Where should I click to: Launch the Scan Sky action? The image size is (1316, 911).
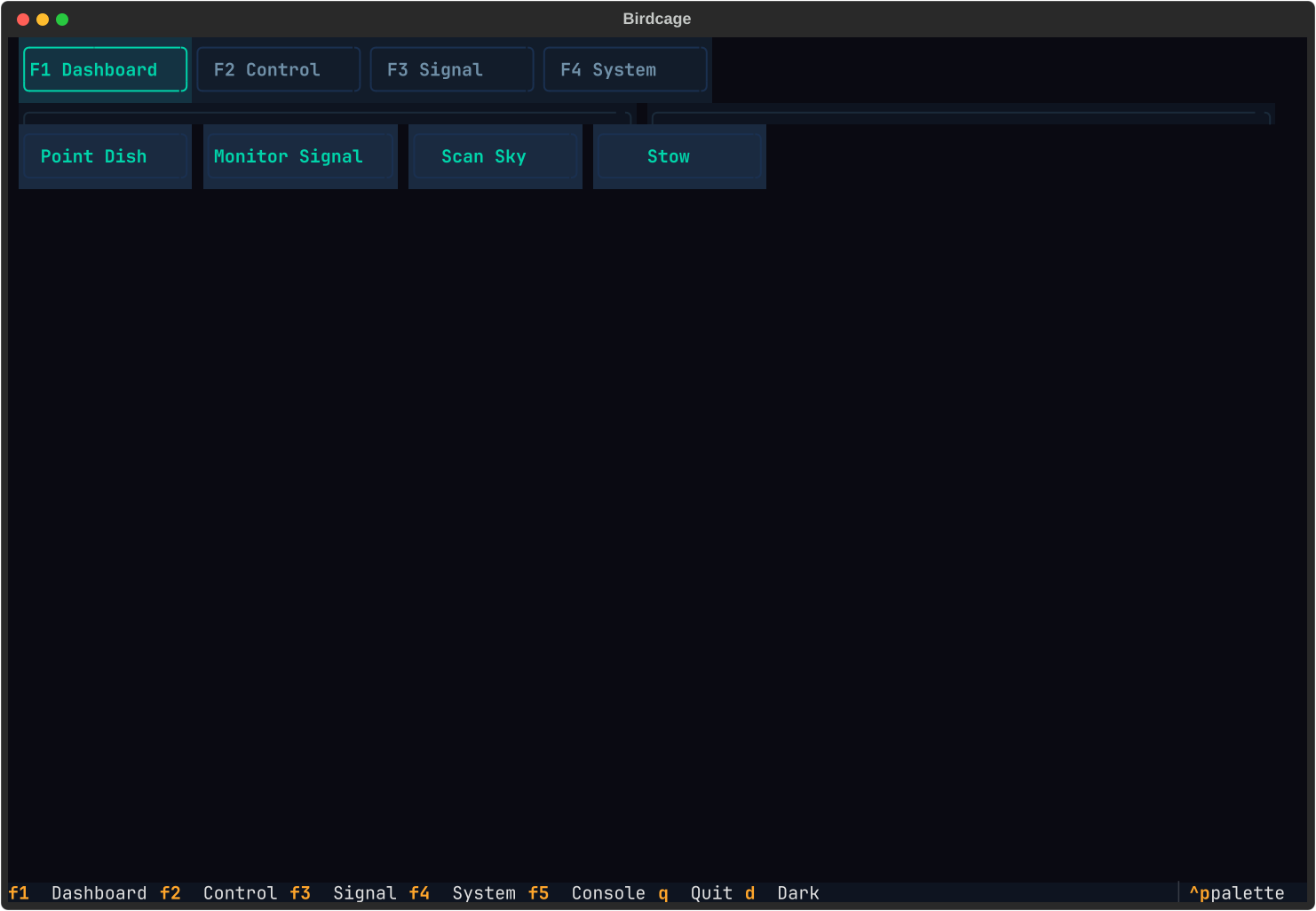point(495,156)
